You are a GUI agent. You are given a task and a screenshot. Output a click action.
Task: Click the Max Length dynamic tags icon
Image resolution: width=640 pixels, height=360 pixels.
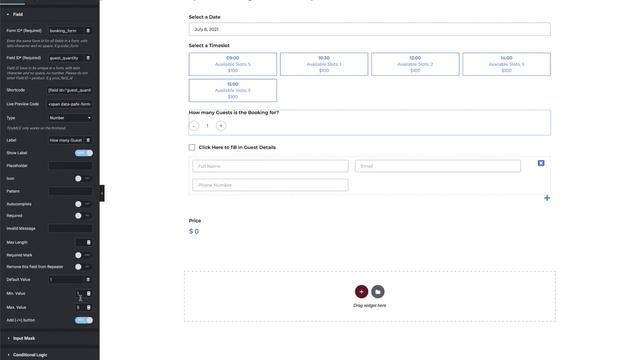click(89, 242)
